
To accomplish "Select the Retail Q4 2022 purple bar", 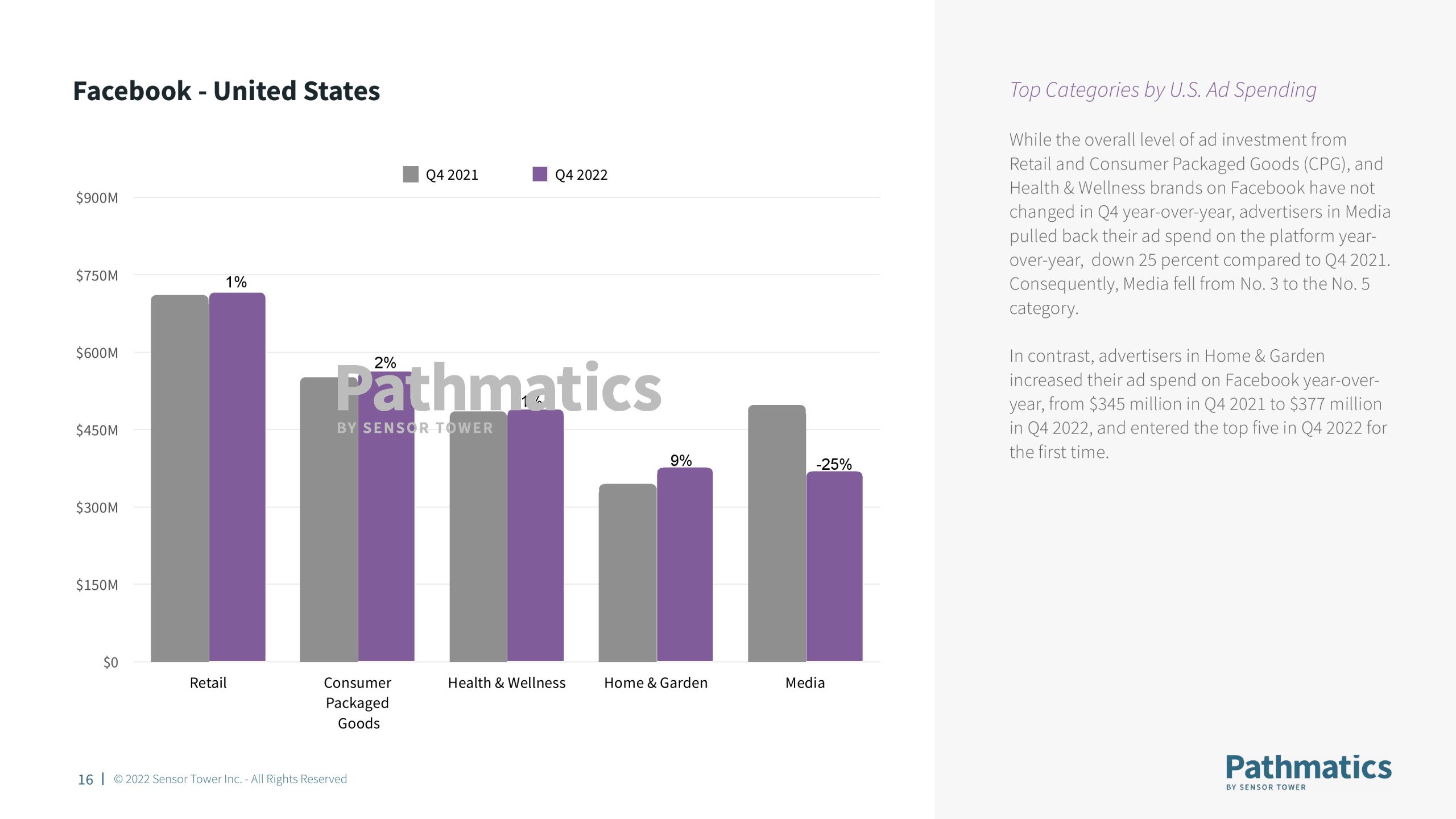I will click(x=237, y=477).
